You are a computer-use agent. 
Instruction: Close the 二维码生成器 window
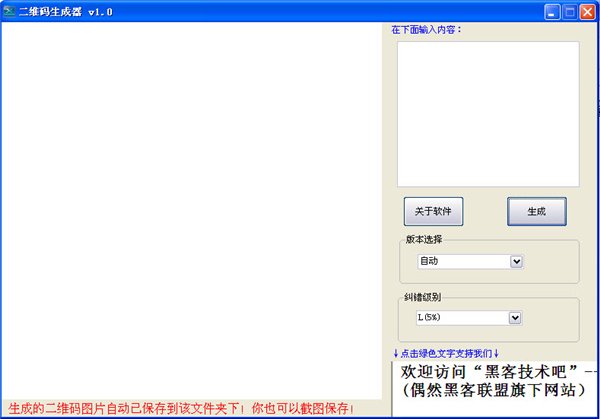[x=587, y=12]
